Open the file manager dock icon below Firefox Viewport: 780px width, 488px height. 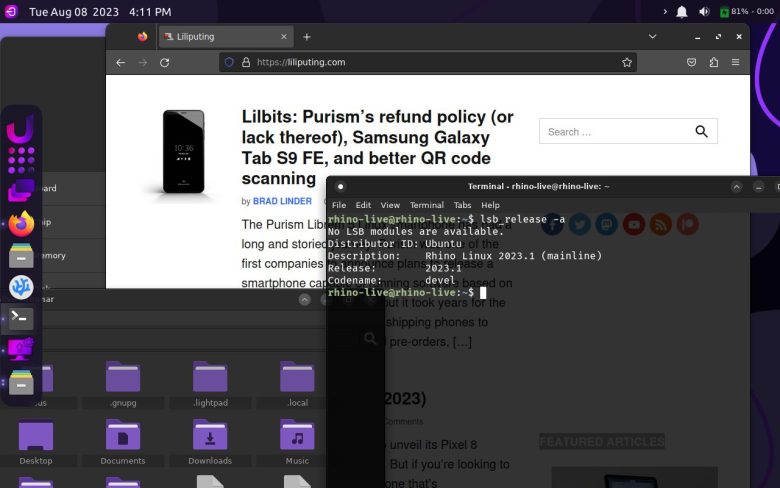click(x=21, y=255)
